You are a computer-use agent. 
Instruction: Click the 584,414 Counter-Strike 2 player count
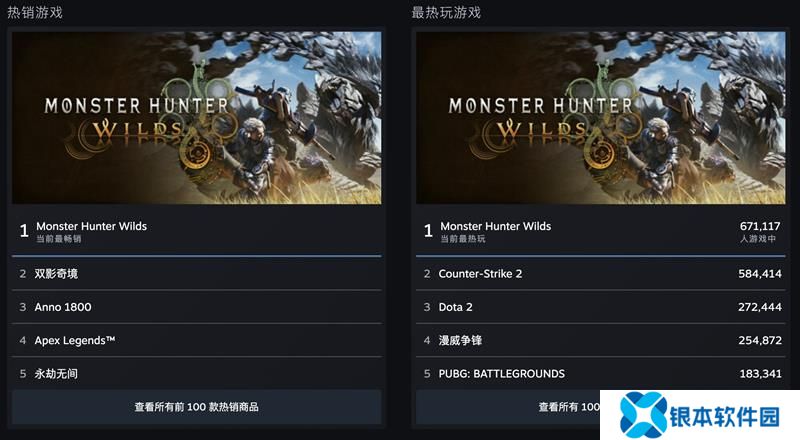click(x=760, y=274)
